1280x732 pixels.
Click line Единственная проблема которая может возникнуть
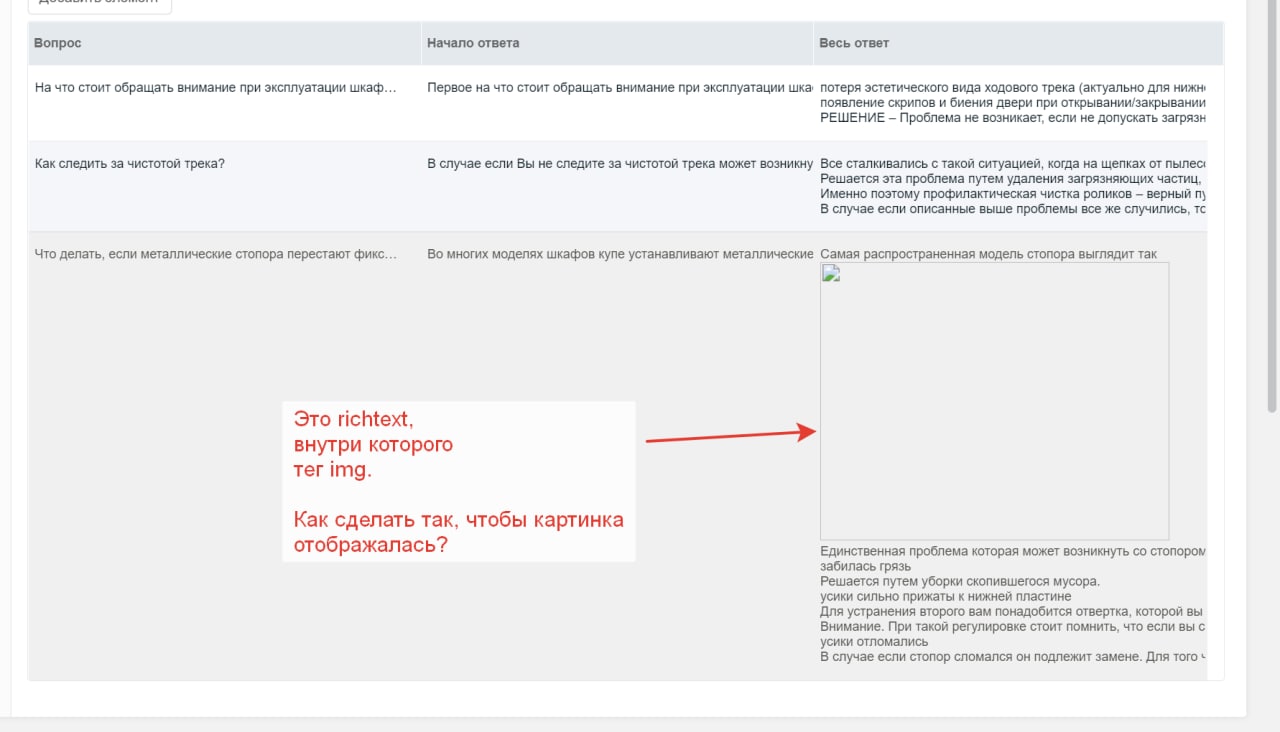[1013, 551]
